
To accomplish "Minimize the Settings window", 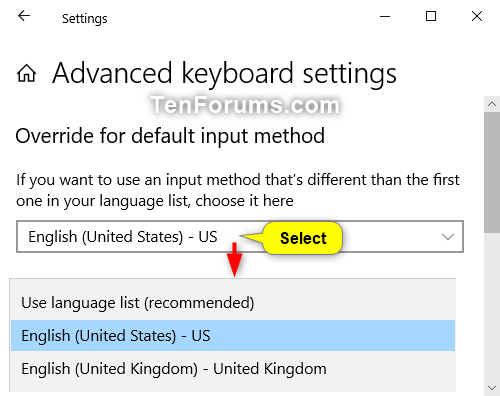I will 385,16.
